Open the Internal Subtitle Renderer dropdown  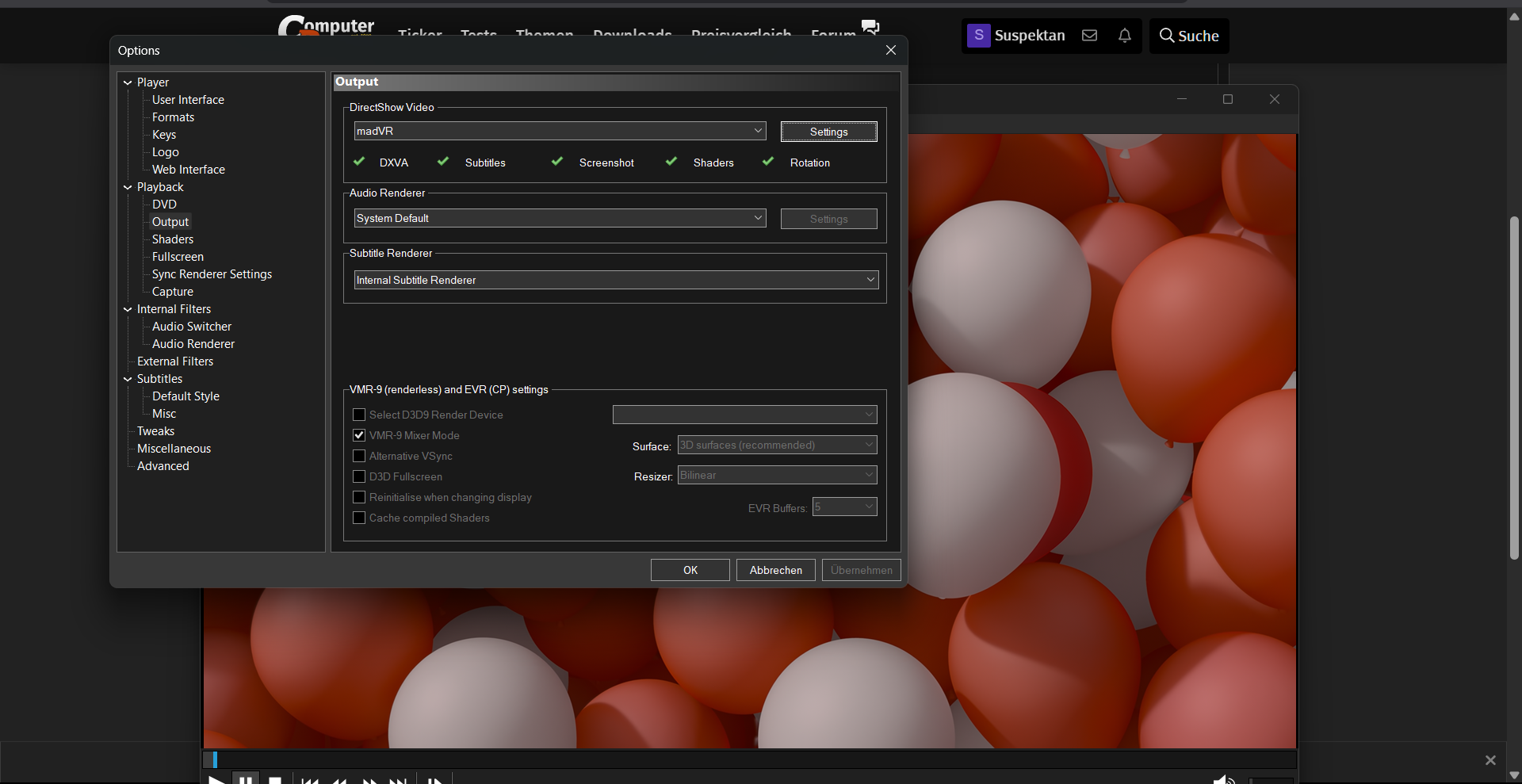point(616,280)
